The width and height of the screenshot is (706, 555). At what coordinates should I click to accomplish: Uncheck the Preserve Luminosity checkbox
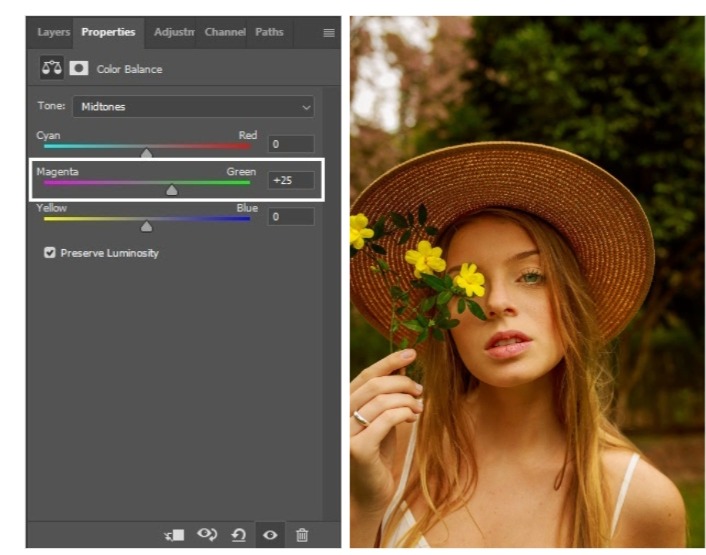pyautogui.click(x=50, y=253)
